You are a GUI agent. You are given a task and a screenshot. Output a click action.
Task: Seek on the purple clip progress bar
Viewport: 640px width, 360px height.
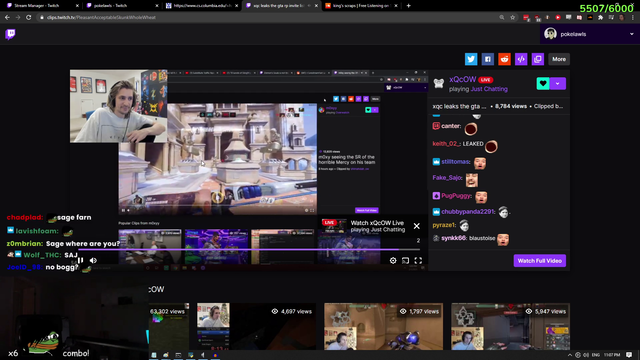(249, 249)
